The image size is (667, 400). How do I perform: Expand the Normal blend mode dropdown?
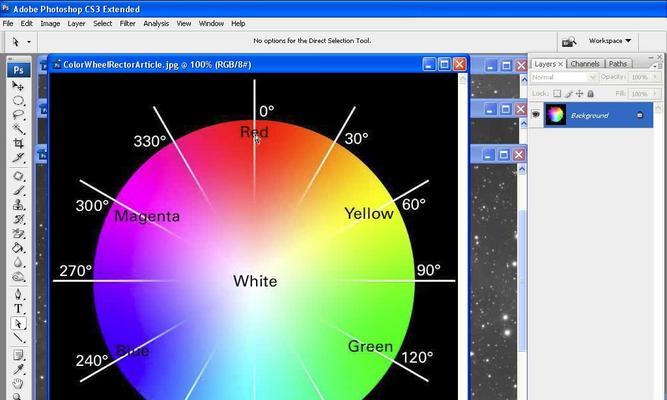click(564, 77)
